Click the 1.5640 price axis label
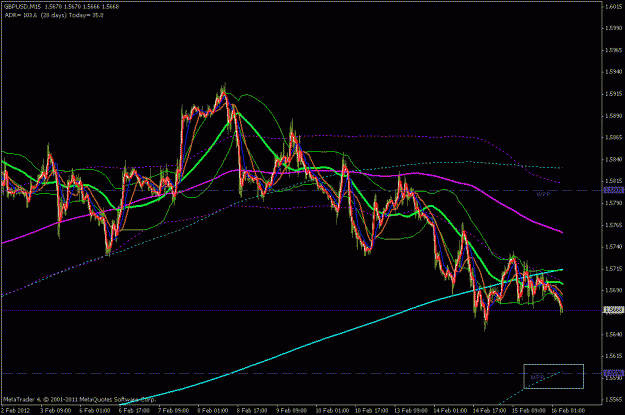 pyautogui.click(x=613, y=334)
